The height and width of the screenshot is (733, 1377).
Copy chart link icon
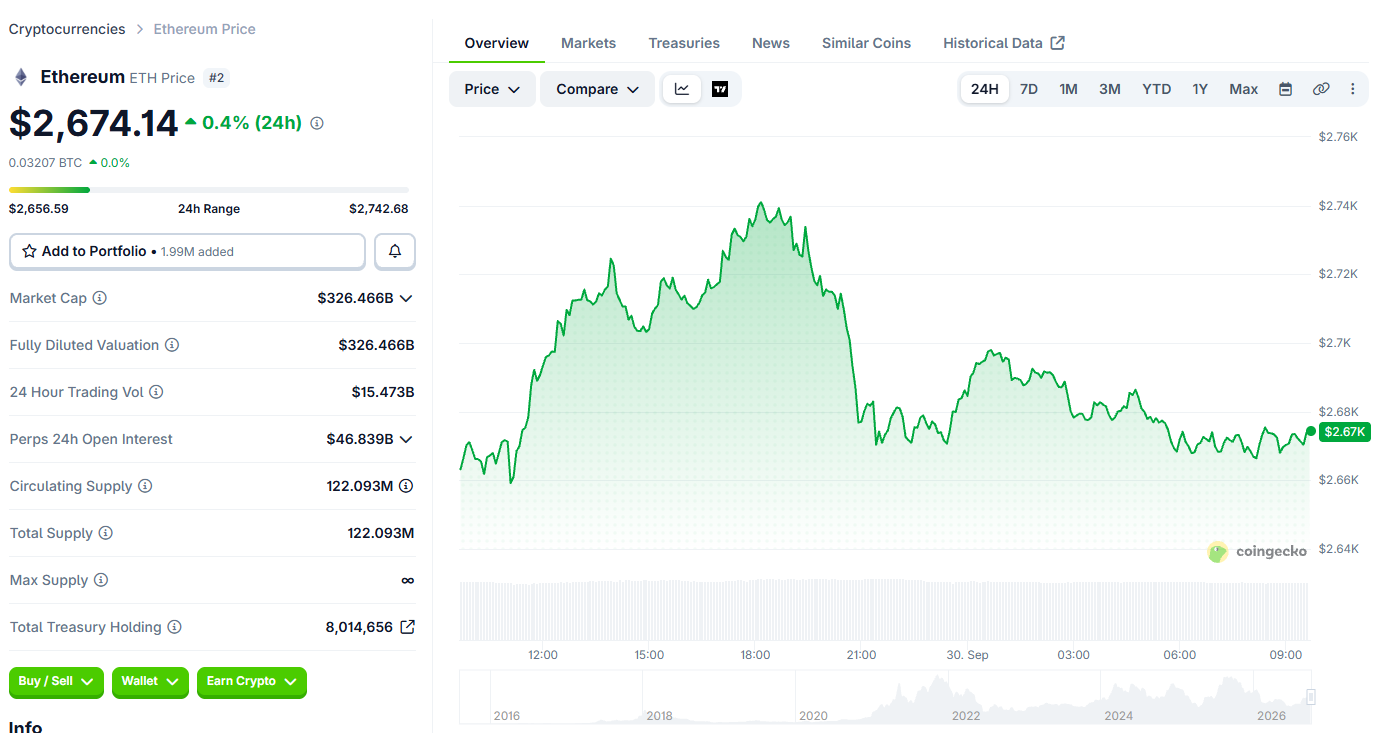pyautogui.click(x=1321, y=89)
